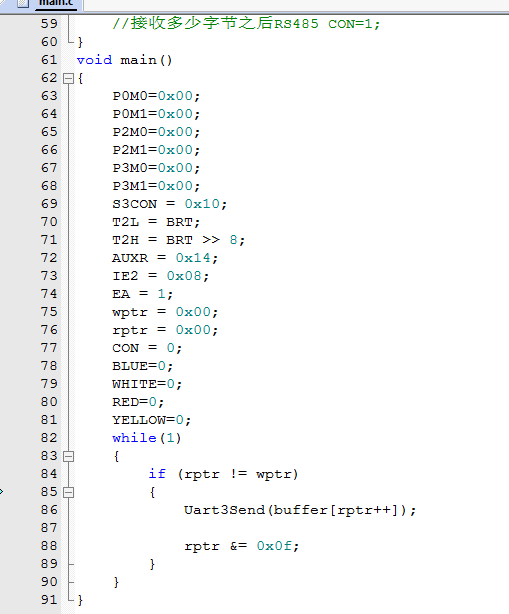Click the 'EA = 1;' line
The width and height of the screenshot is (509, 614).
point(143,294)
